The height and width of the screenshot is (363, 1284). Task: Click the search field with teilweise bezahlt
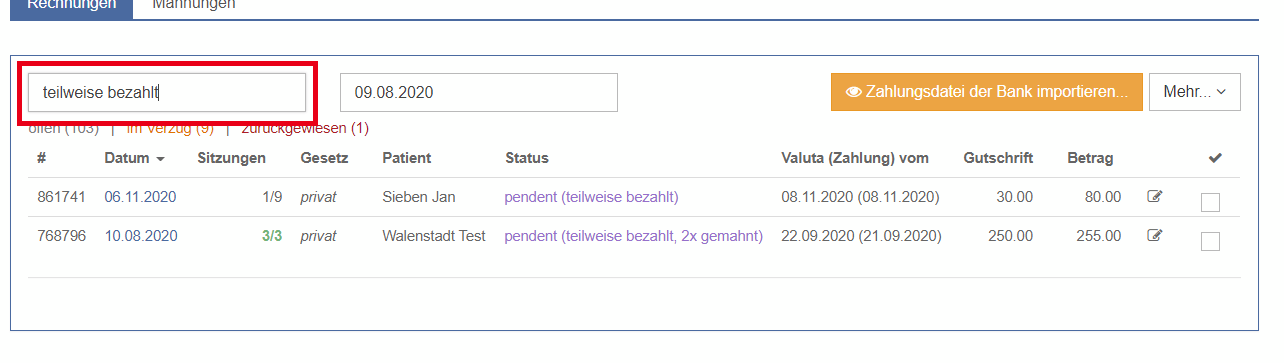[167, 92]
